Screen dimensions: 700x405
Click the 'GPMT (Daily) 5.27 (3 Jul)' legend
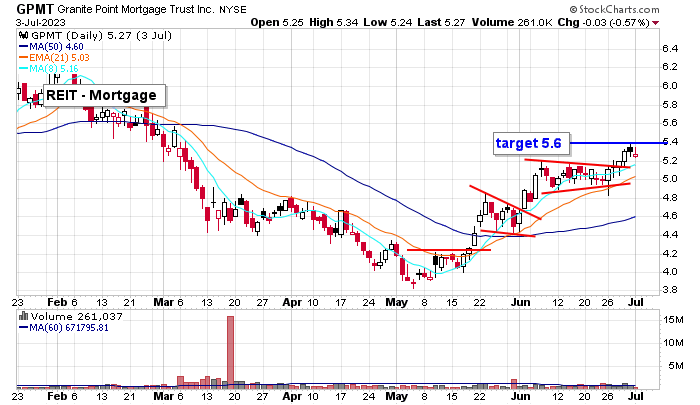click(101, 35)
